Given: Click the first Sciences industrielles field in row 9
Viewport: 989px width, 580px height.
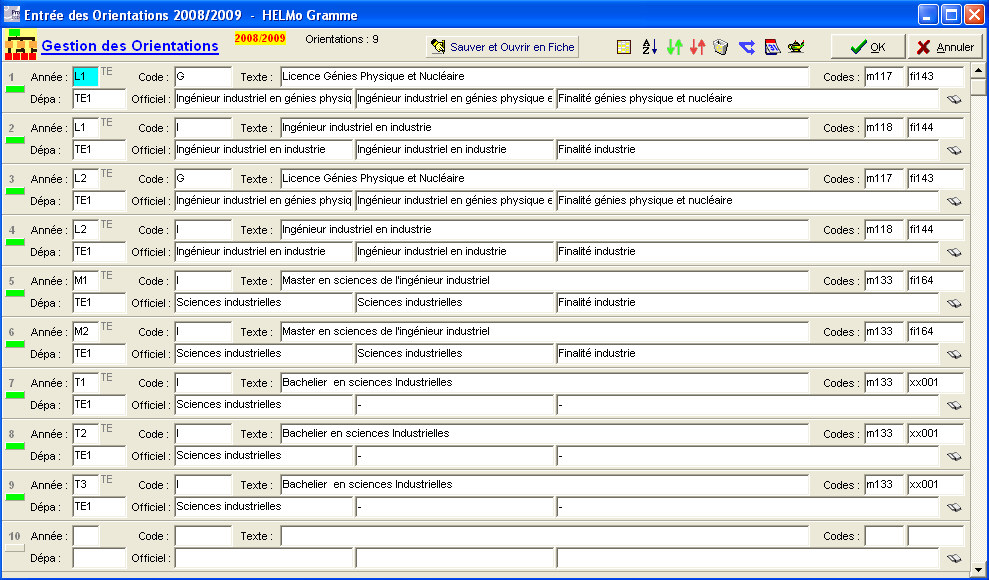Looking at the screenshot, I should (264, 507).
